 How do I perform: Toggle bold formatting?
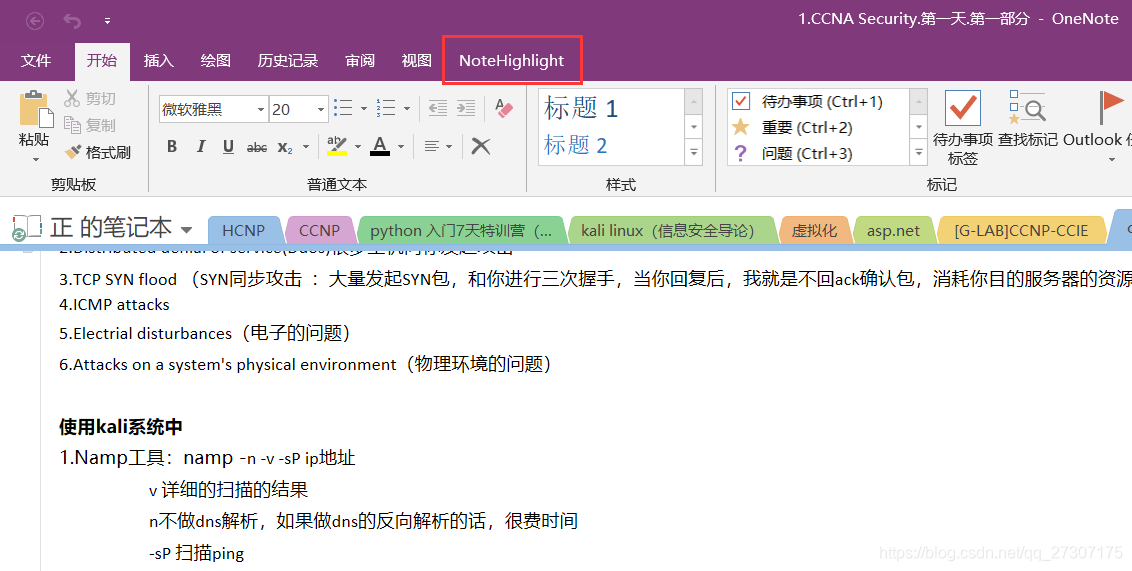(x=172, y=147)
